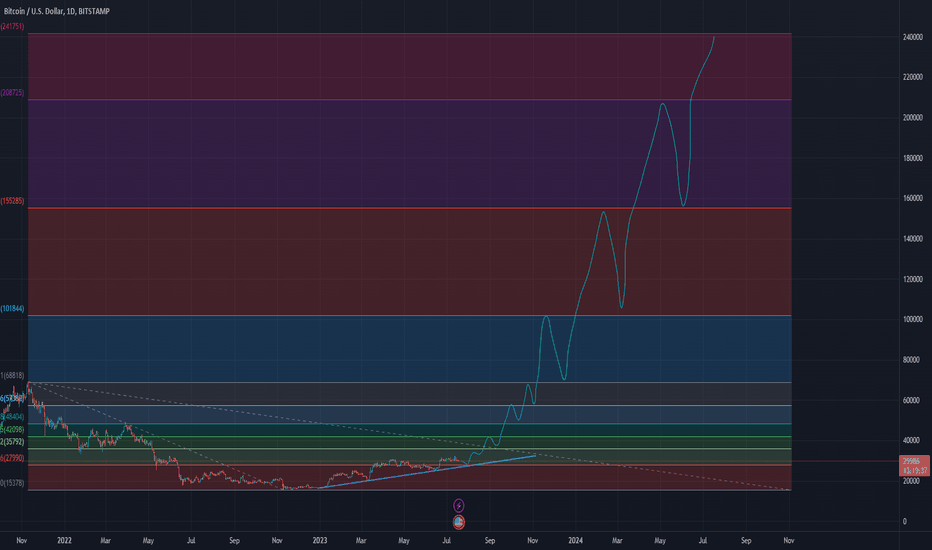
Task: Select the 200000 price axis label
Action: click(x=912, y=118)
